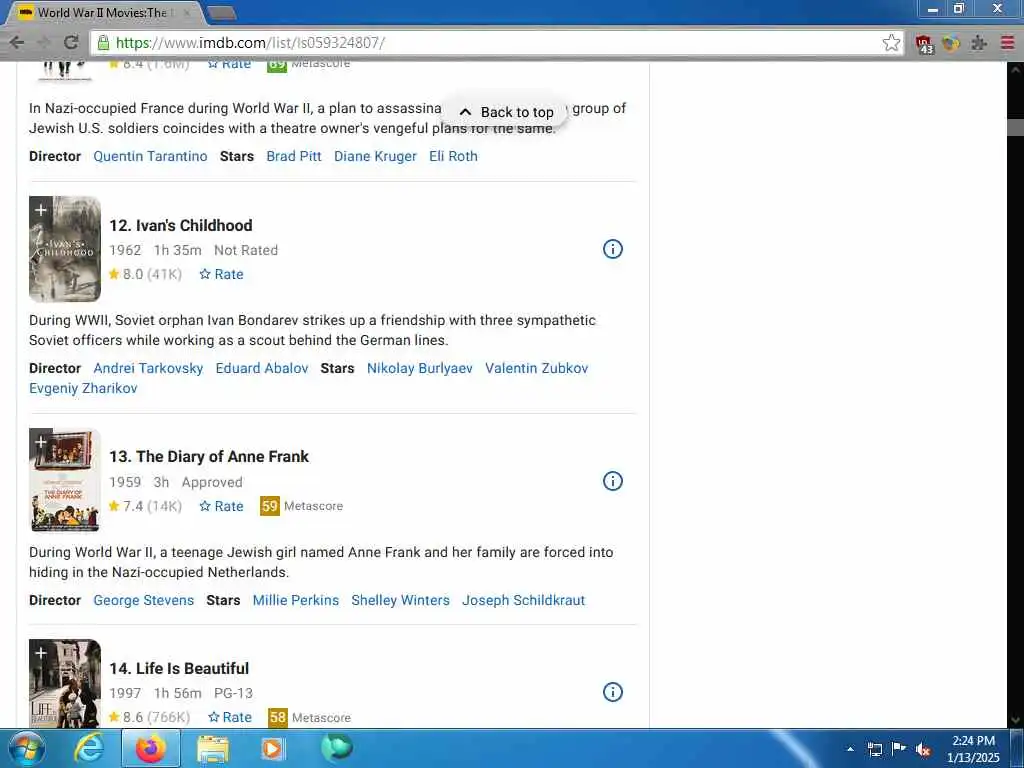
Task: Click the address bar URL field
Action: click(x=496, y=43)
